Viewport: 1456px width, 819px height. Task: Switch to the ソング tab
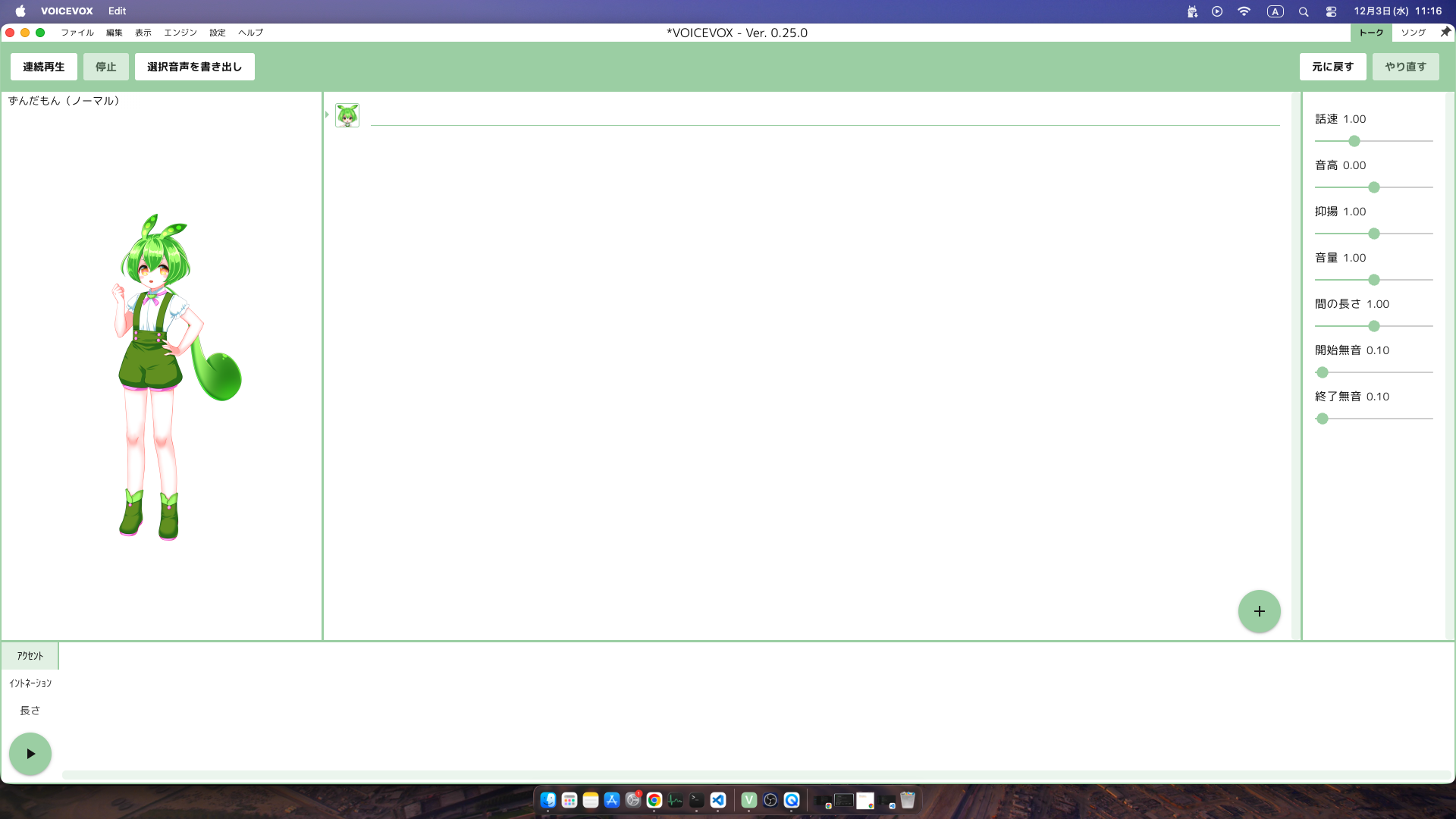coord(1413,33)
